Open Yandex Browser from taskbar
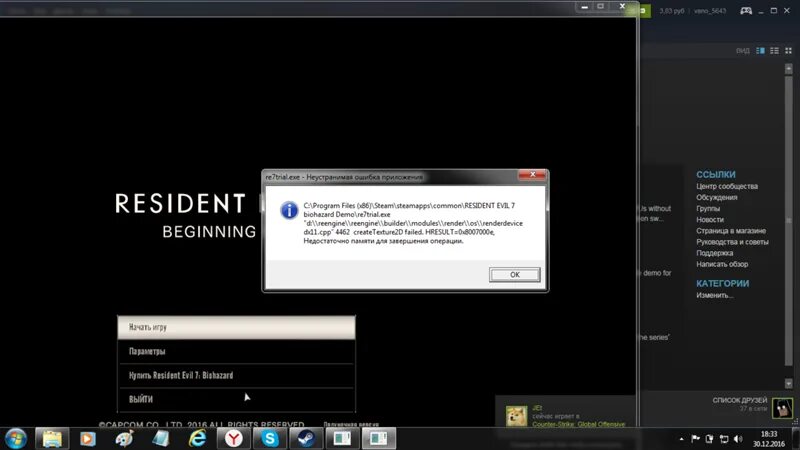The height and width of the screenshot is (450, 800). (x=233, y=439)
